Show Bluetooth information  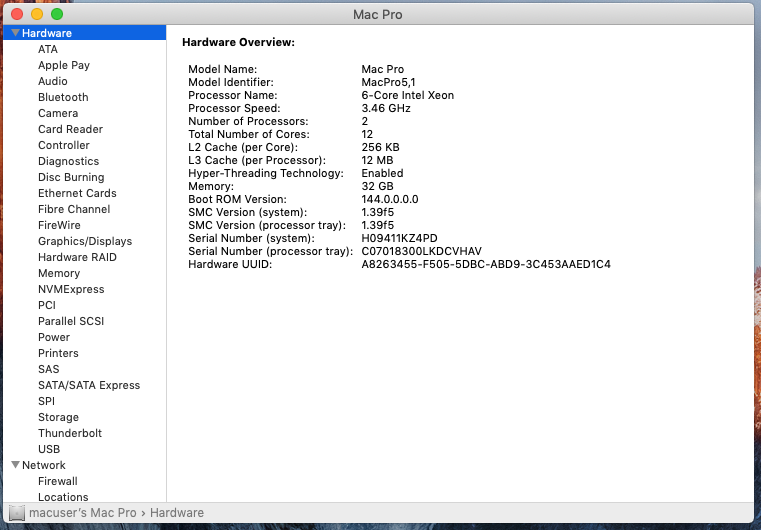(x=63, y=97)
